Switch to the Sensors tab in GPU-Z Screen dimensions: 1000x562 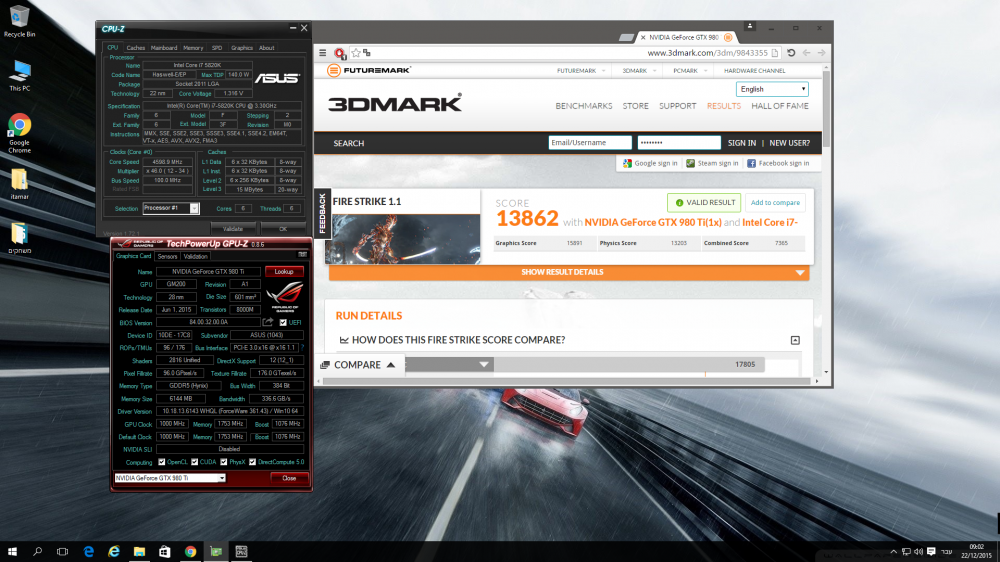click(x=167, y=256)
